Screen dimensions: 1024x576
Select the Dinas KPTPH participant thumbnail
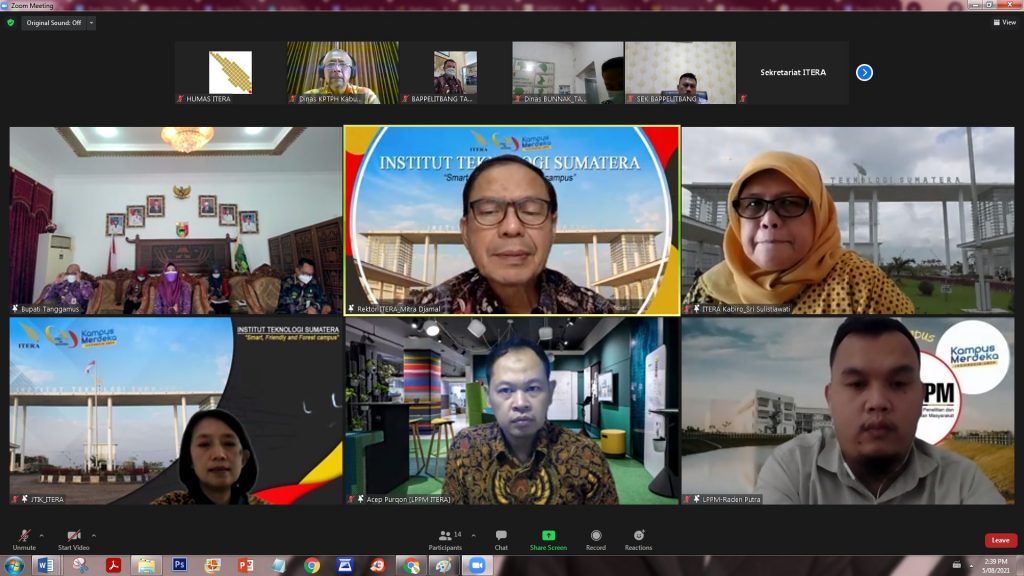pos(343,72)
